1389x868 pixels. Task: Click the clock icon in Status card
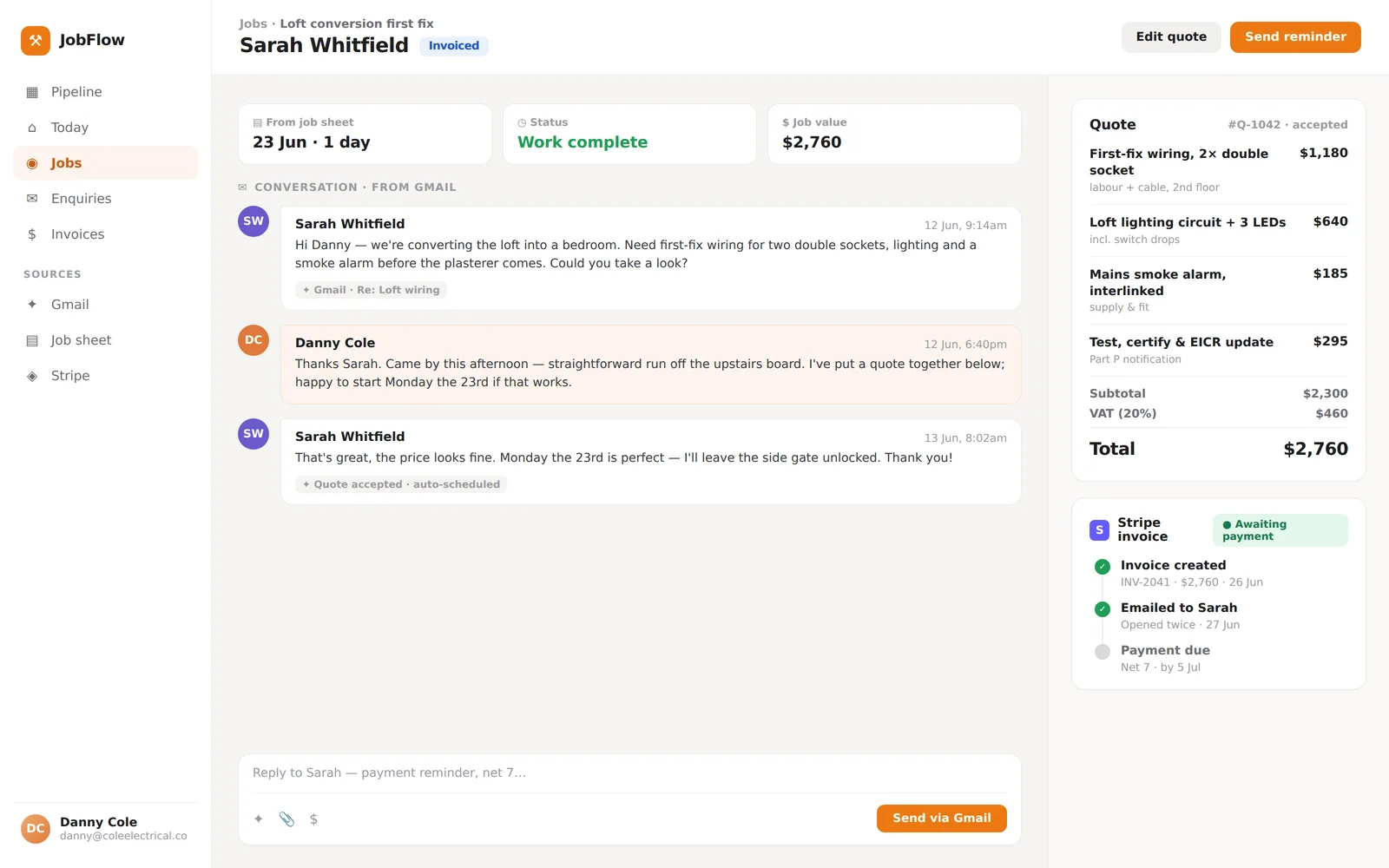tap(522, 123)
